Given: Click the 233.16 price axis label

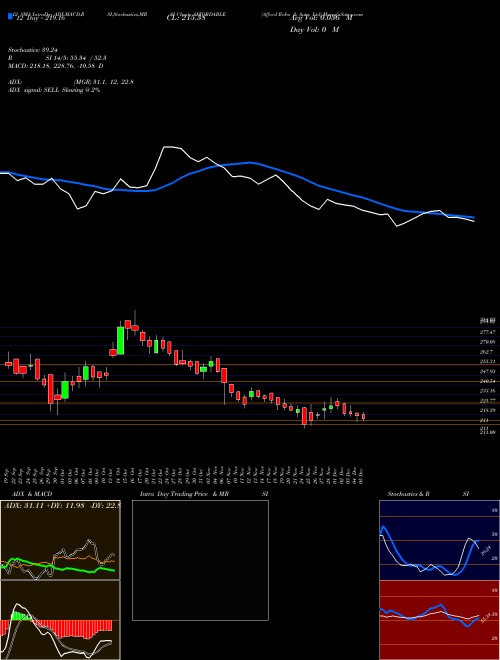Looking at the screenshot, I should click(x=487, y=391).
